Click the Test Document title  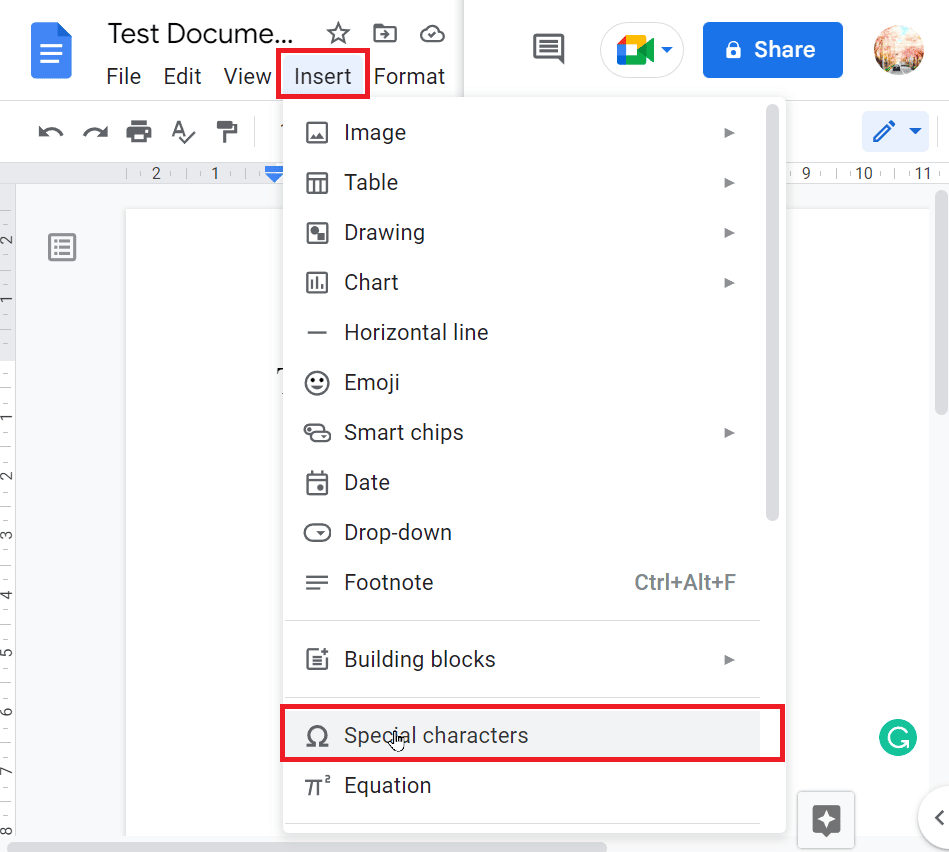click(x=200, y=34)
